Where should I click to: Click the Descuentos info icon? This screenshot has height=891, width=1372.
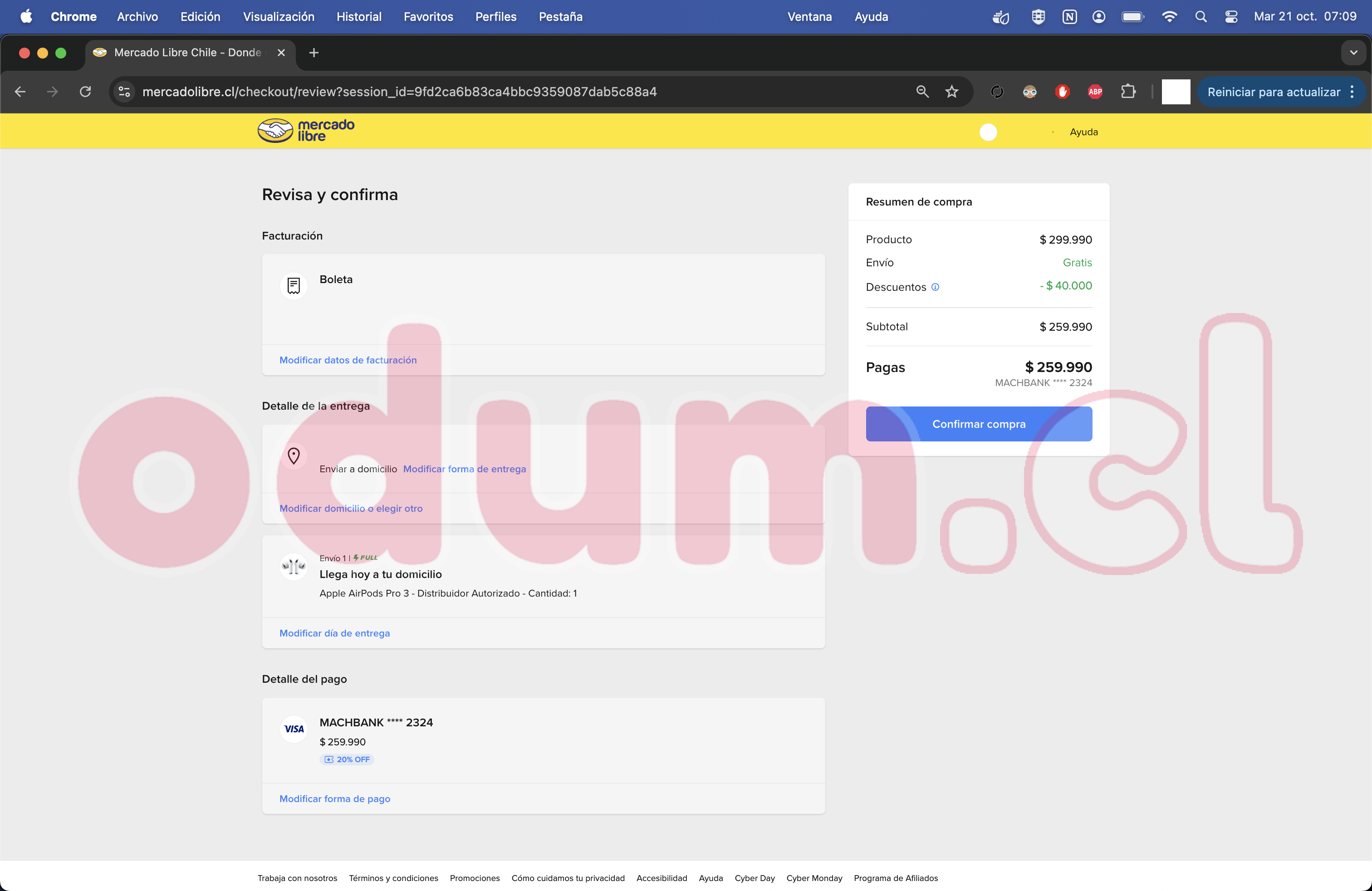(x=935, y=287)
